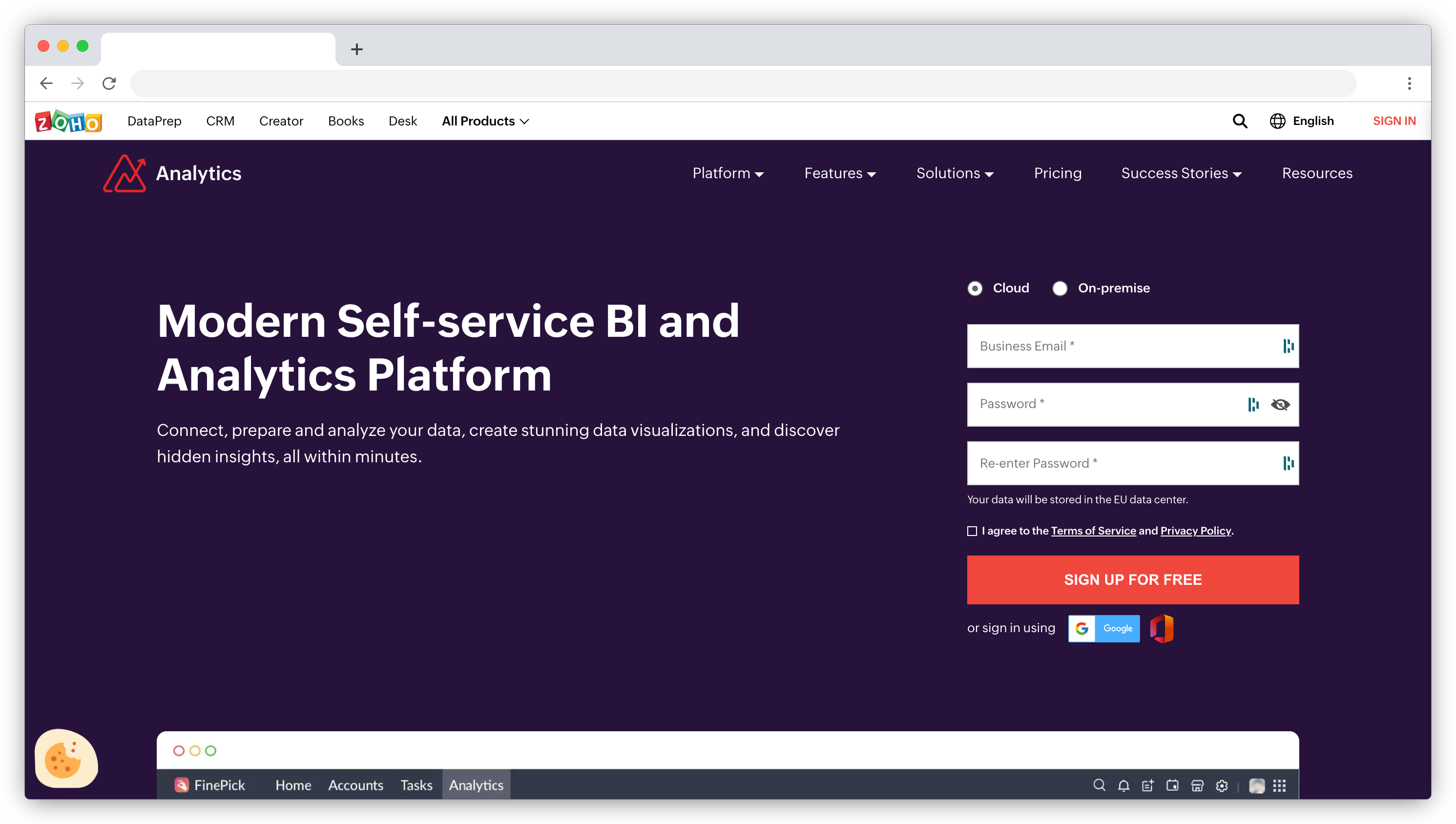
Task: Select the active browser tab
Action: pyautogui.click(x=218, y=49)
